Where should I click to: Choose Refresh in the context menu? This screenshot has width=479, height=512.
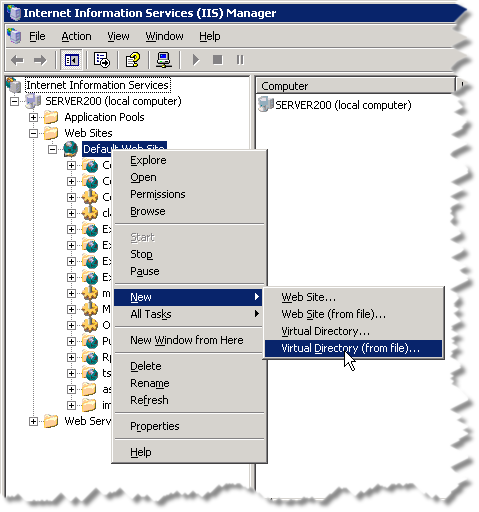(189, 400)
